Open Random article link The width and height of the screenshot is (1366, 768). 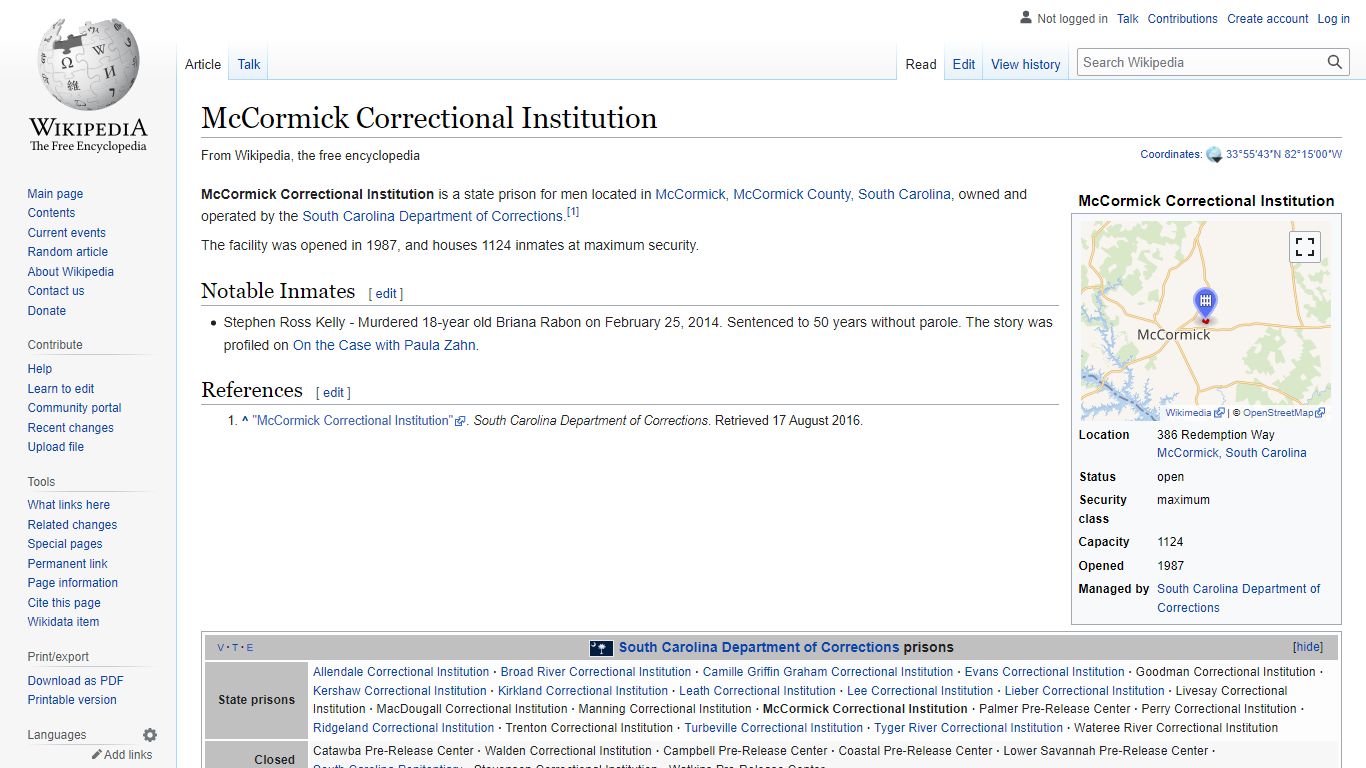click(x=68, y=252)
